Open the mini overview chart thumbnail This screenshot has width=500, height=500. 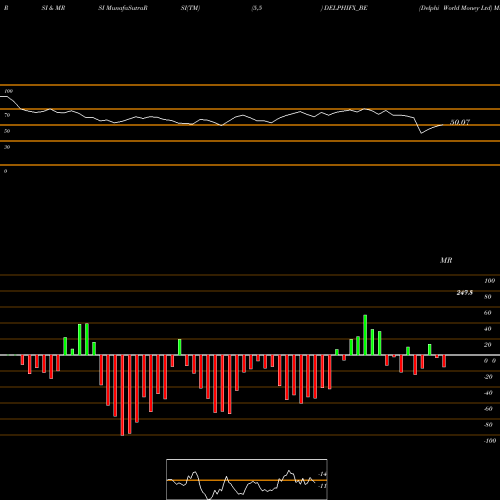[x=247, y=479]
